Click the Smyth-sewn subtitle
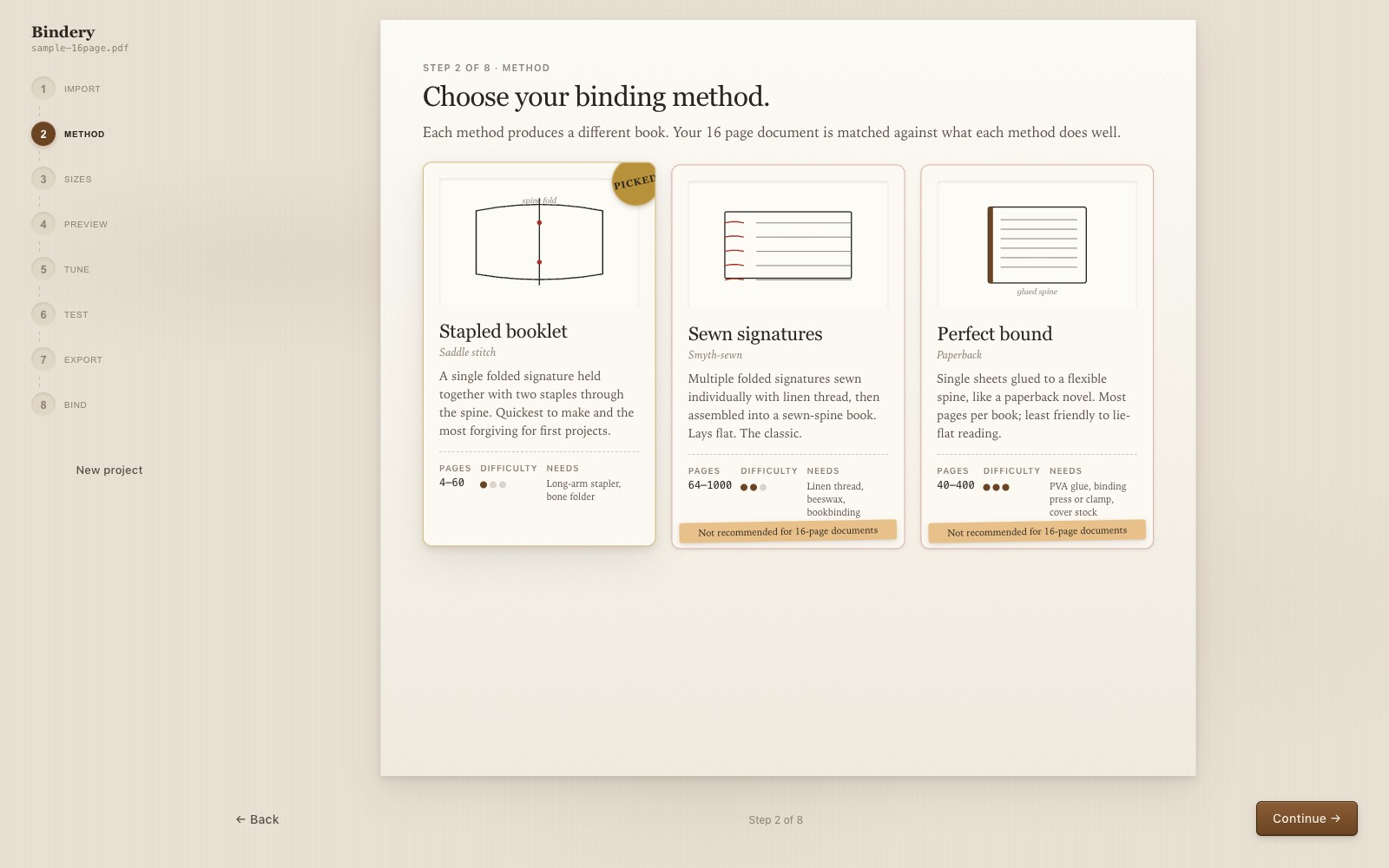This screenshot has width=1389, height=868. (x=715, y=355)
